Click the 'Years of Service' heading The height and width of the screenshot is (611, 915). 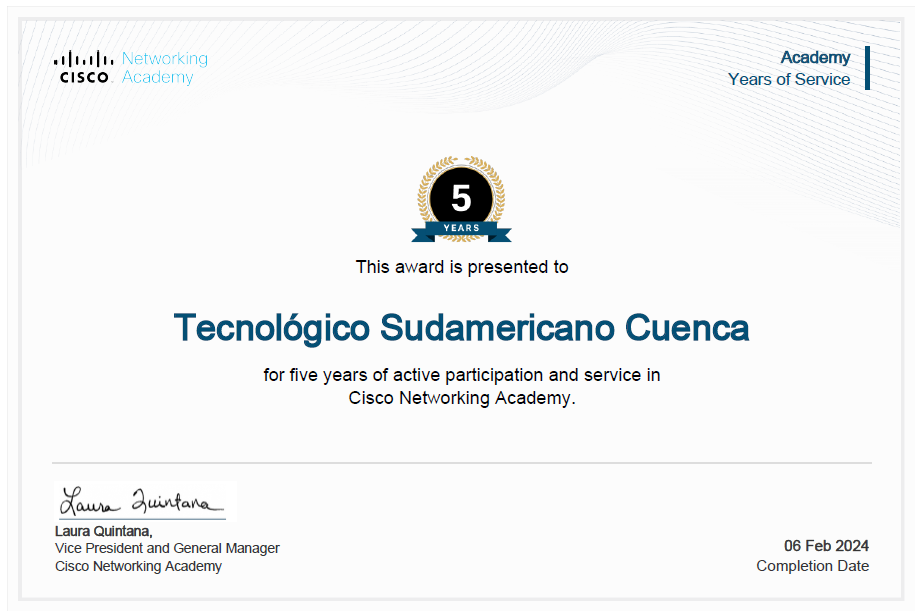point(789,79)
